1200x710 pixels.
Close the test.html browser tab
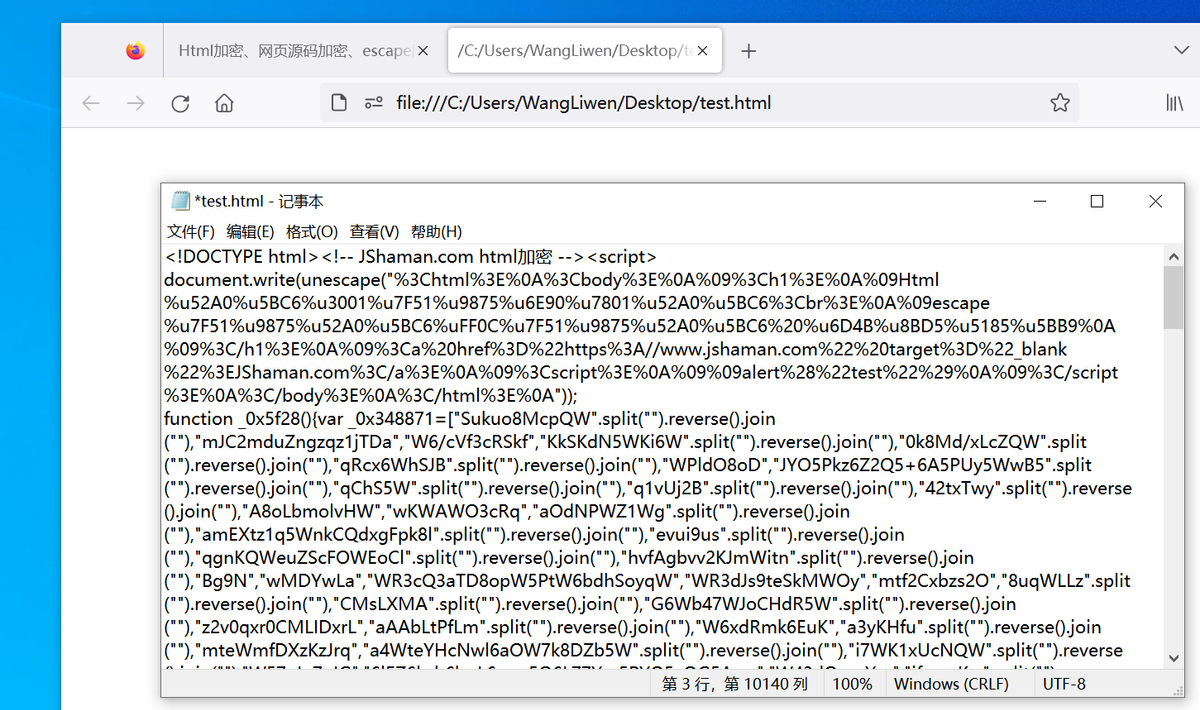click(701, 49)
